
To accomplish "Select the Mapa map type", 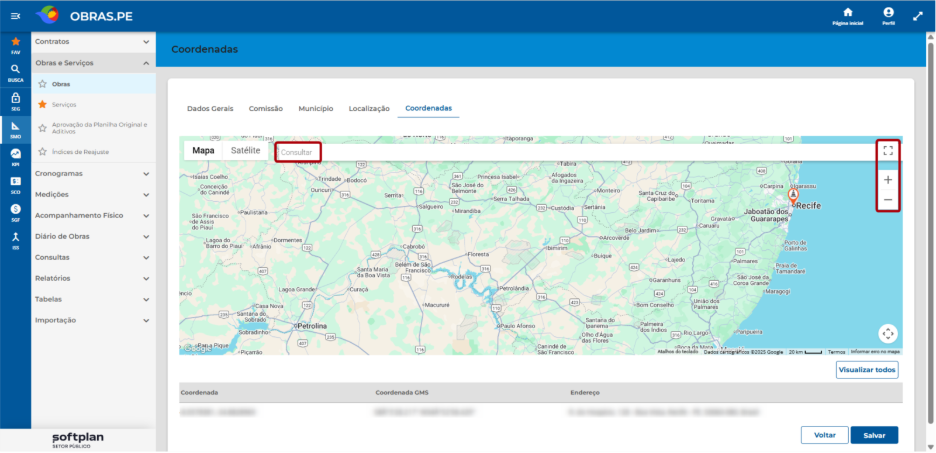I will point(203,150).
